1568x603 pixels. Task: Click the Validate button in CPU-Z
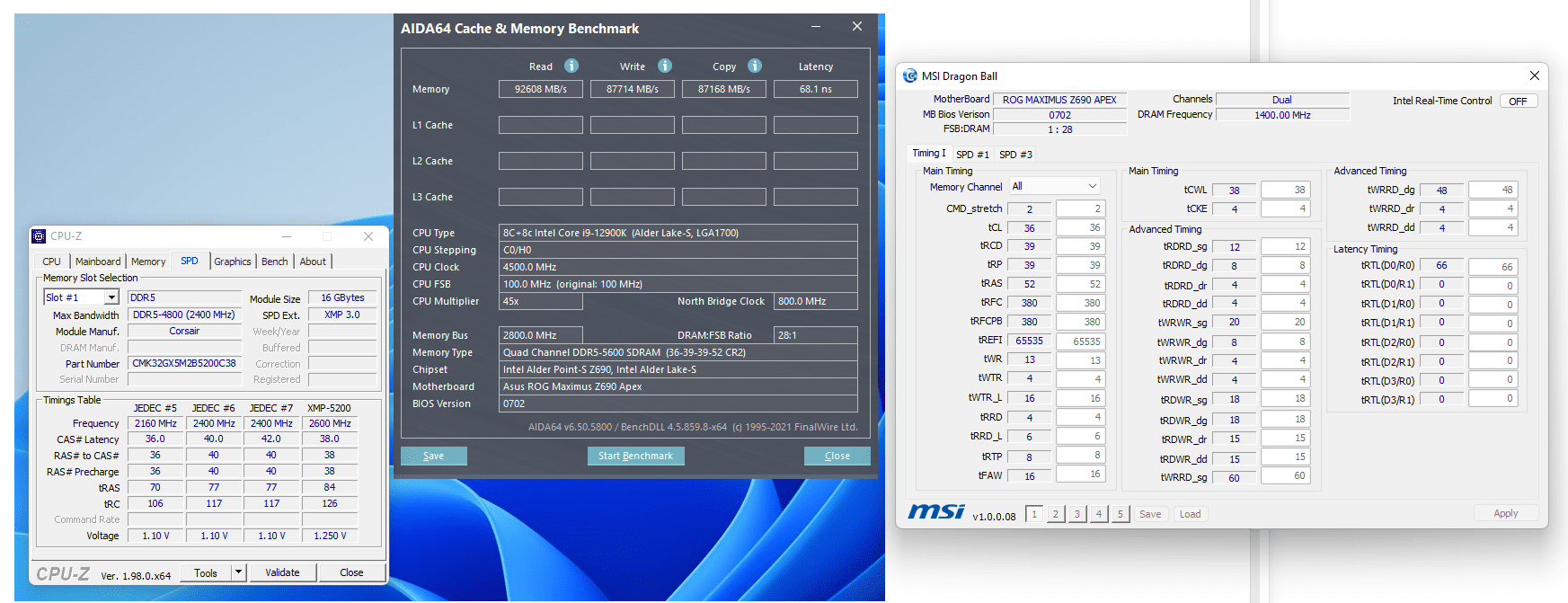point(282,572)
